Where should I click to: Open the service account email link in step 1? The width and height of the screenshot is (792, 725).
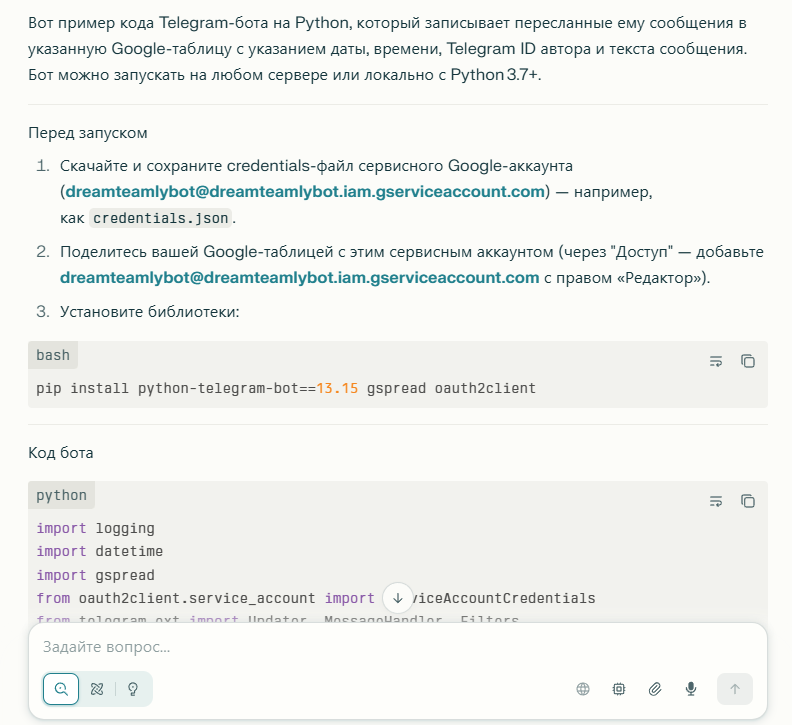[x=305, y=191]
